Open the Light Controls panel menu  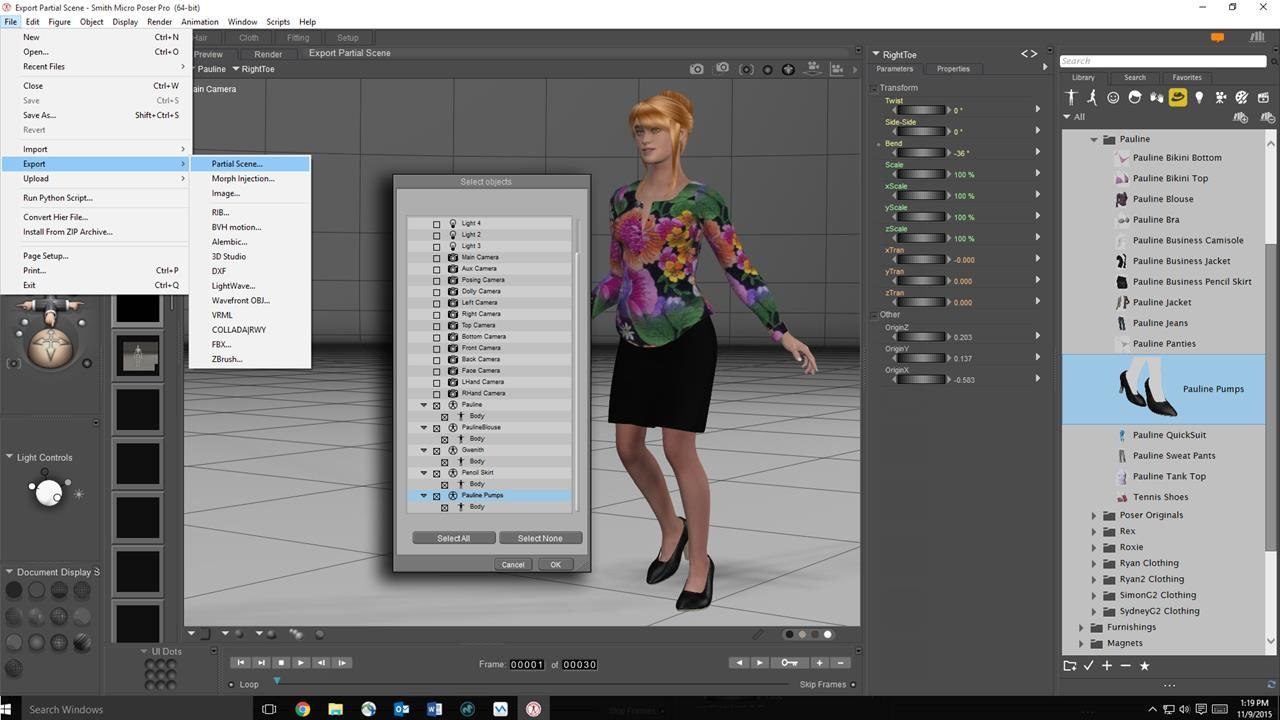pos(9,457)
